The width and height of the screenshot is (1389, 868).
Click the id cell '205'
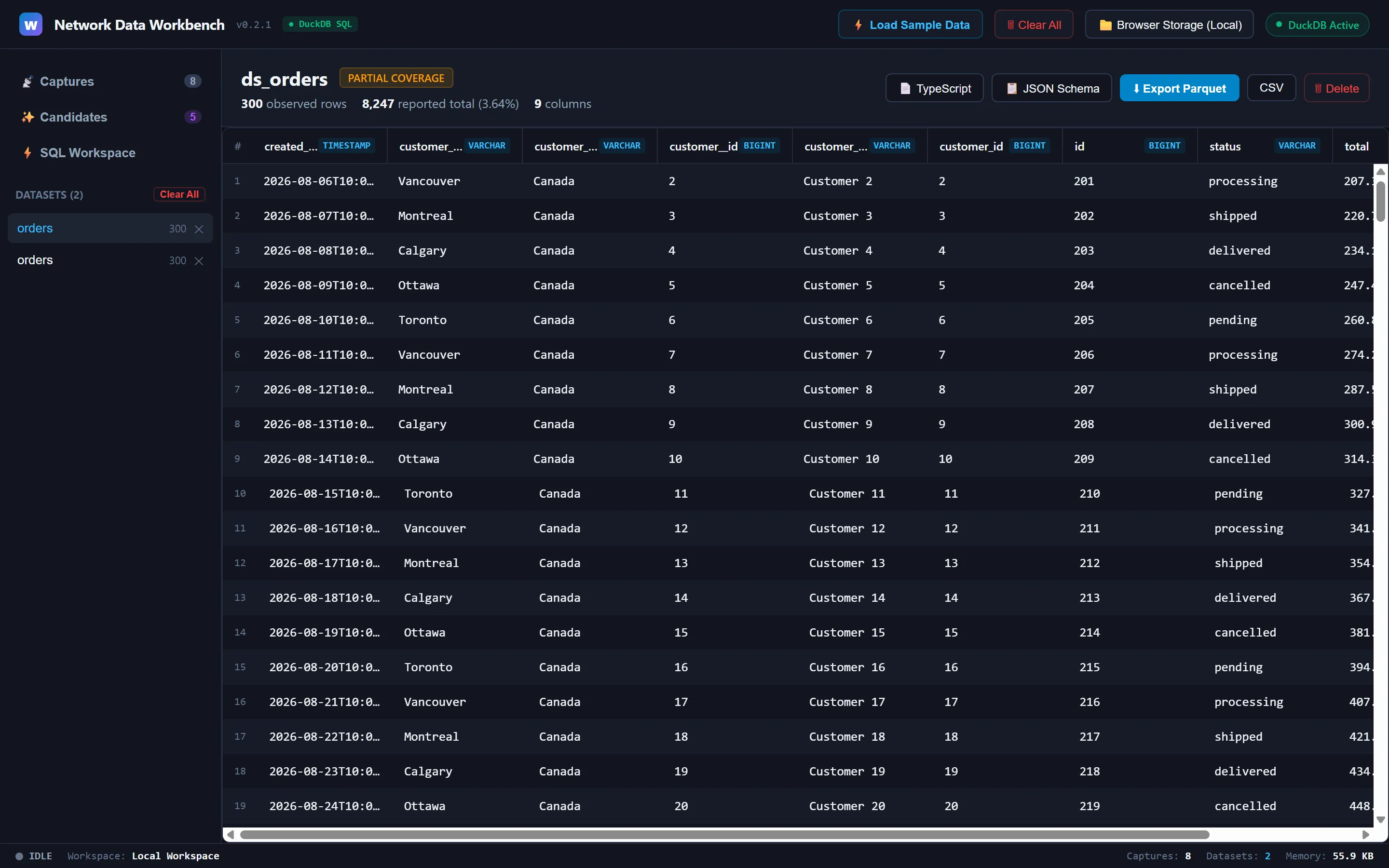pos(1084,320)
